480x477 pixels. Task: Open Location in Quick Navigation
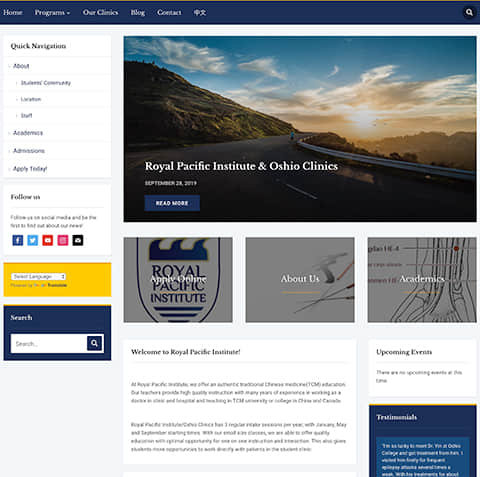pos(31,99)
